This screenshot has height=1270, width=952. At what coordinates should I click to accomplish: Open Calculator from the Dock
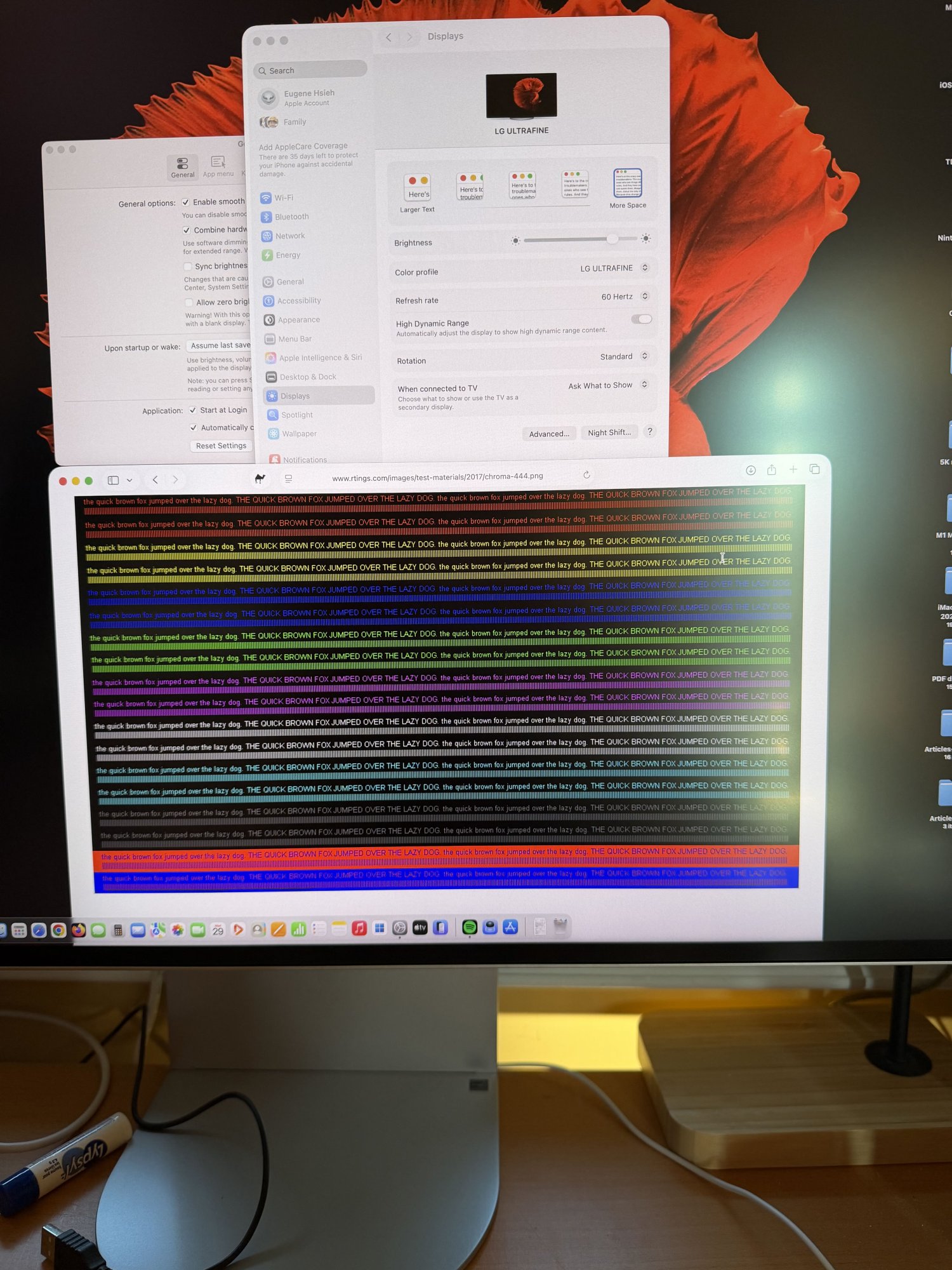point(118,931)
